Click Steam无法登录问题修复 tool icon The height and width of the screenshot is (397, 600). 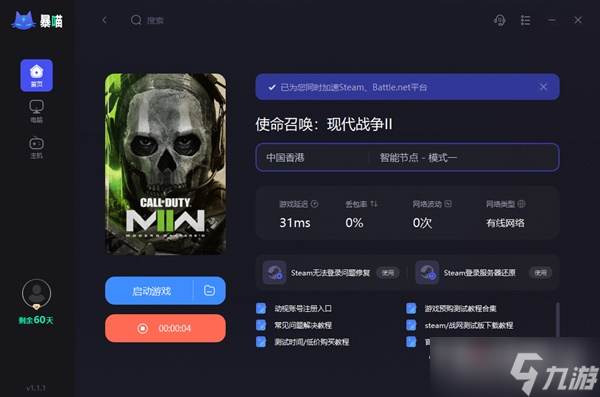[x=274, y=273]
